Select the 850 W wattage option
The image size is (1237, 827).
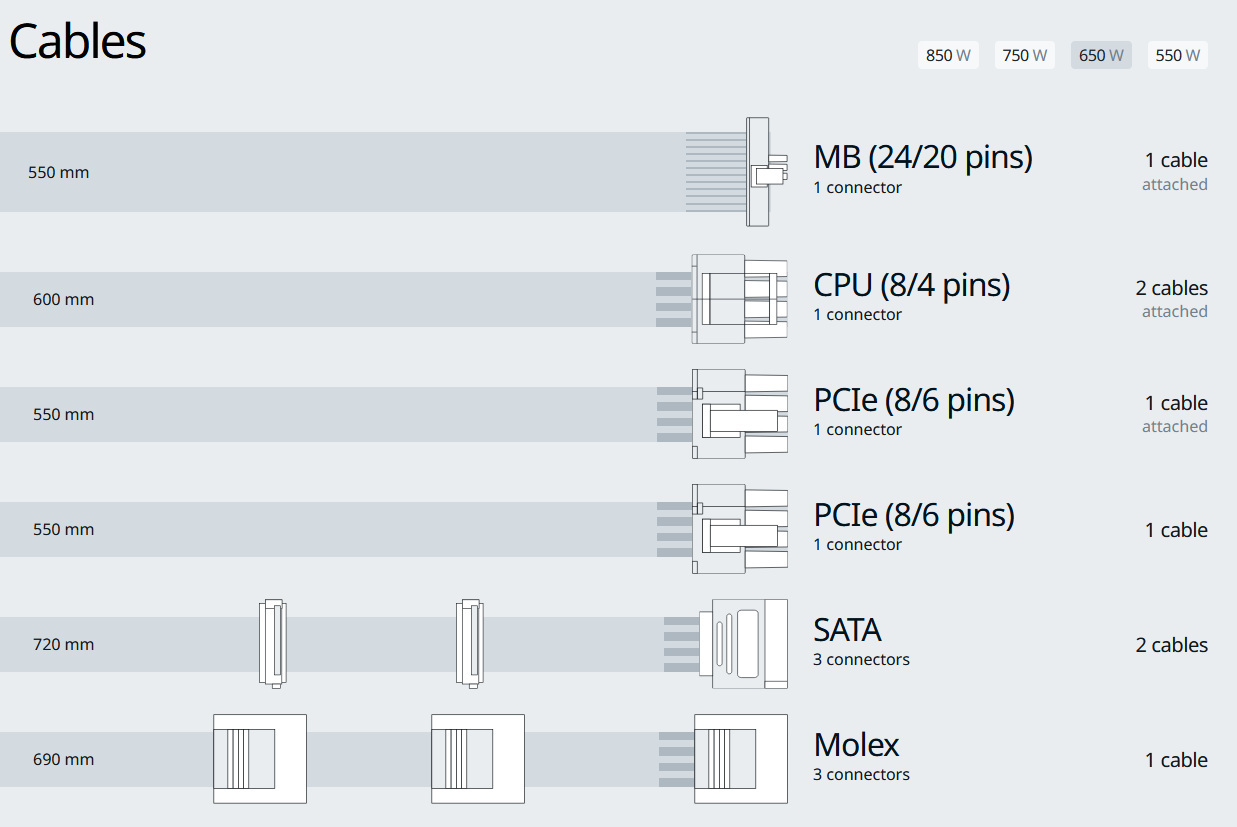coord(948,56)
